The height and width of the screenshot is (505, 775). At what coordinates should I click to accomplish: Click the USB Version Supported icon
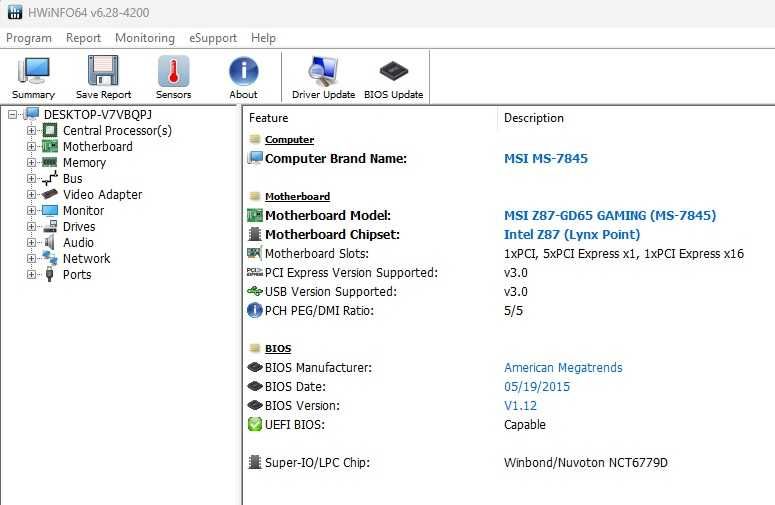click(255, 292)
